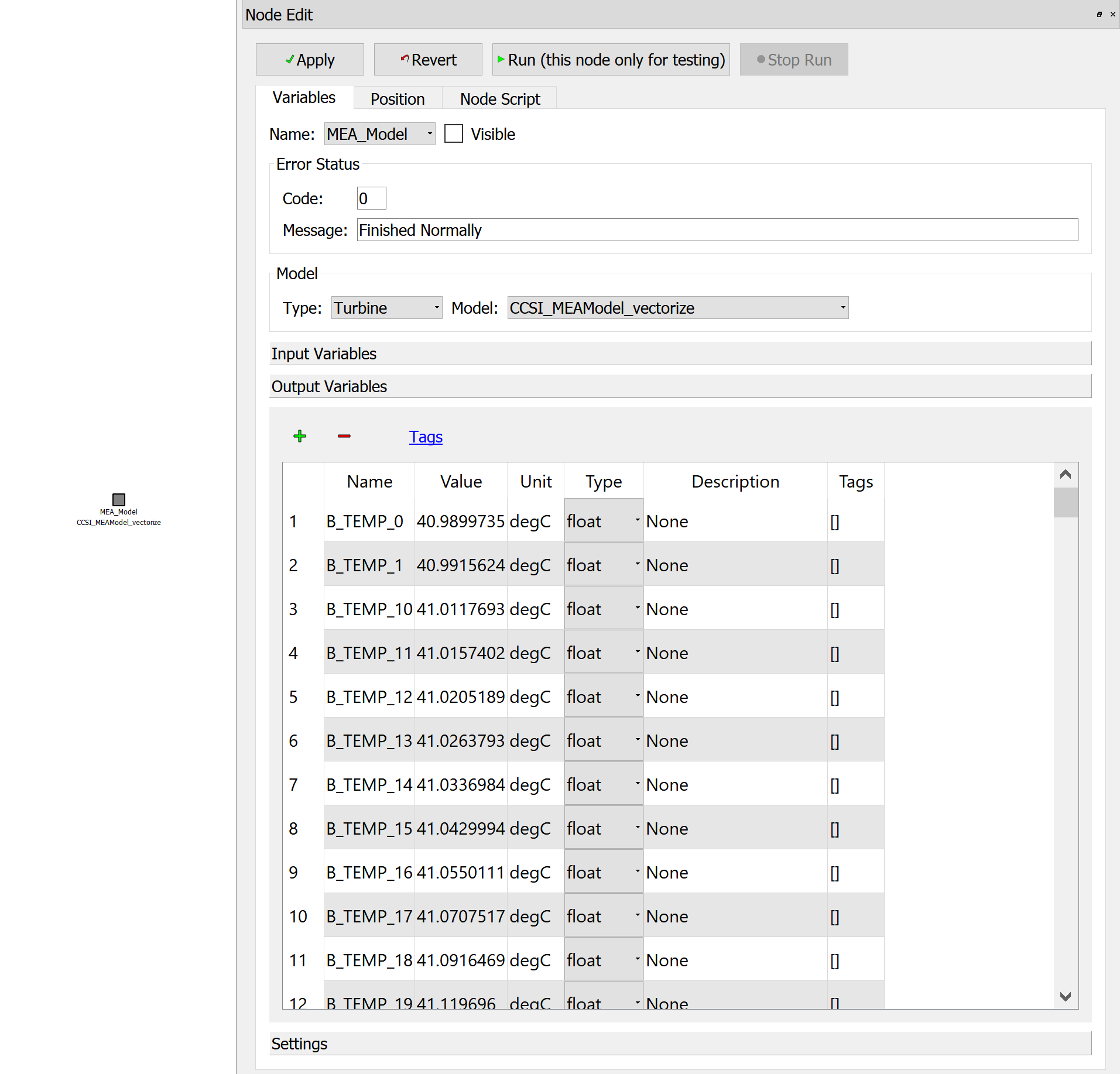Viewport: 1120px width, 1074px height.
Task: Select the B_TEMP_0 name cell
Action: [x=369, y=520]
